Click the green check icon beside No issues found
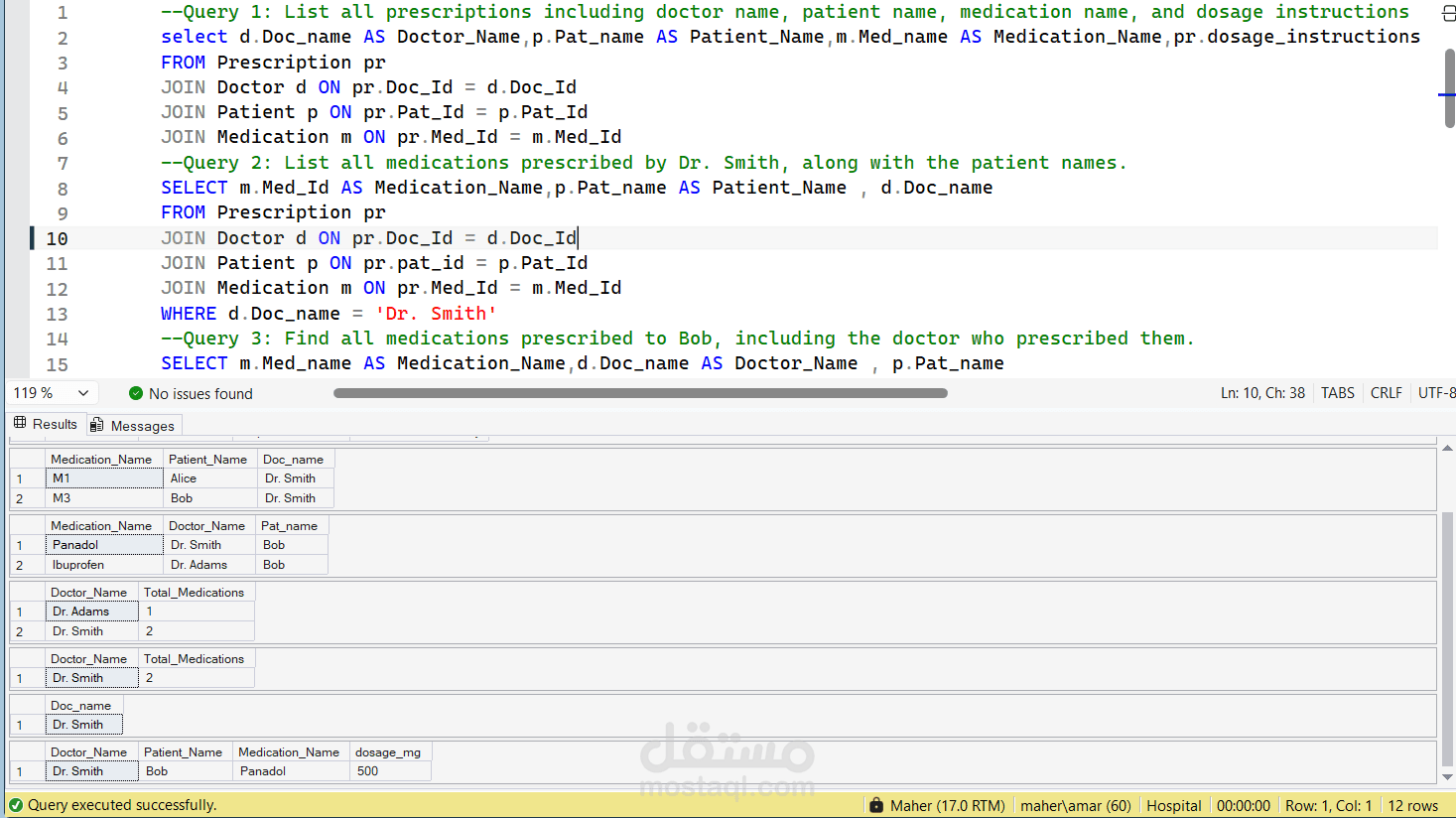 click(x=136, y=393)
